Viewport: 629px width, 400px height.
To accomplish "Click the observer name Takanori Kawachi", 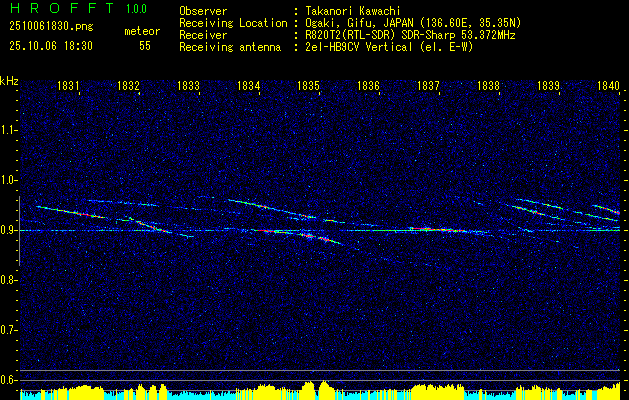I will point(350,11).
